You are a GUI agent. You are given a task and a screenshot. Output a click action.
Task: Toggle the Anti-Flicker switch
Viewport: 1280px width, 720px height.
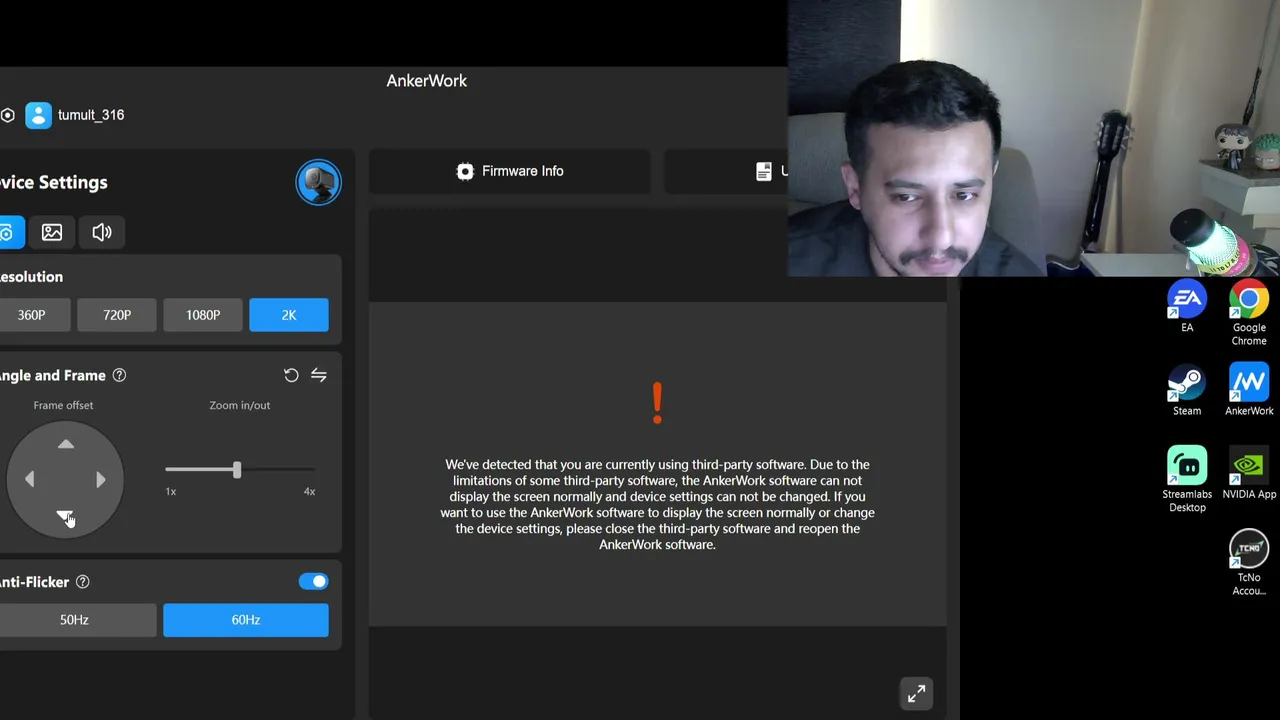(313, 581)
